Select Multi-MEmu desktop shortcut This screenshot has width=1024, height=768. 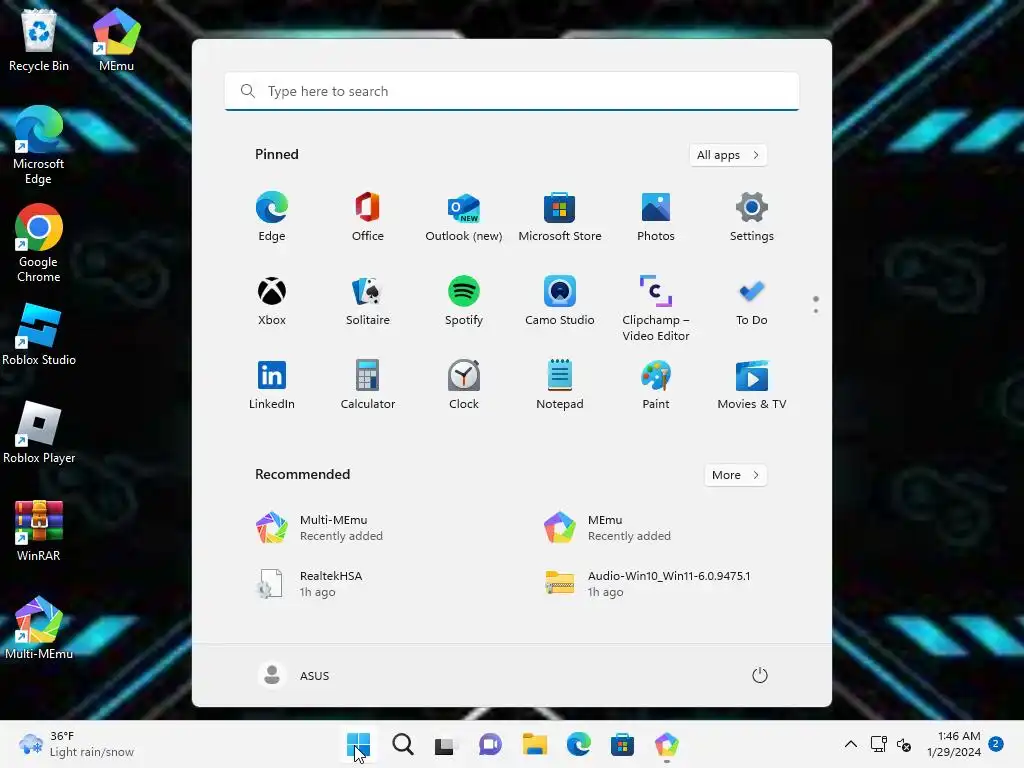click(39, 628)
